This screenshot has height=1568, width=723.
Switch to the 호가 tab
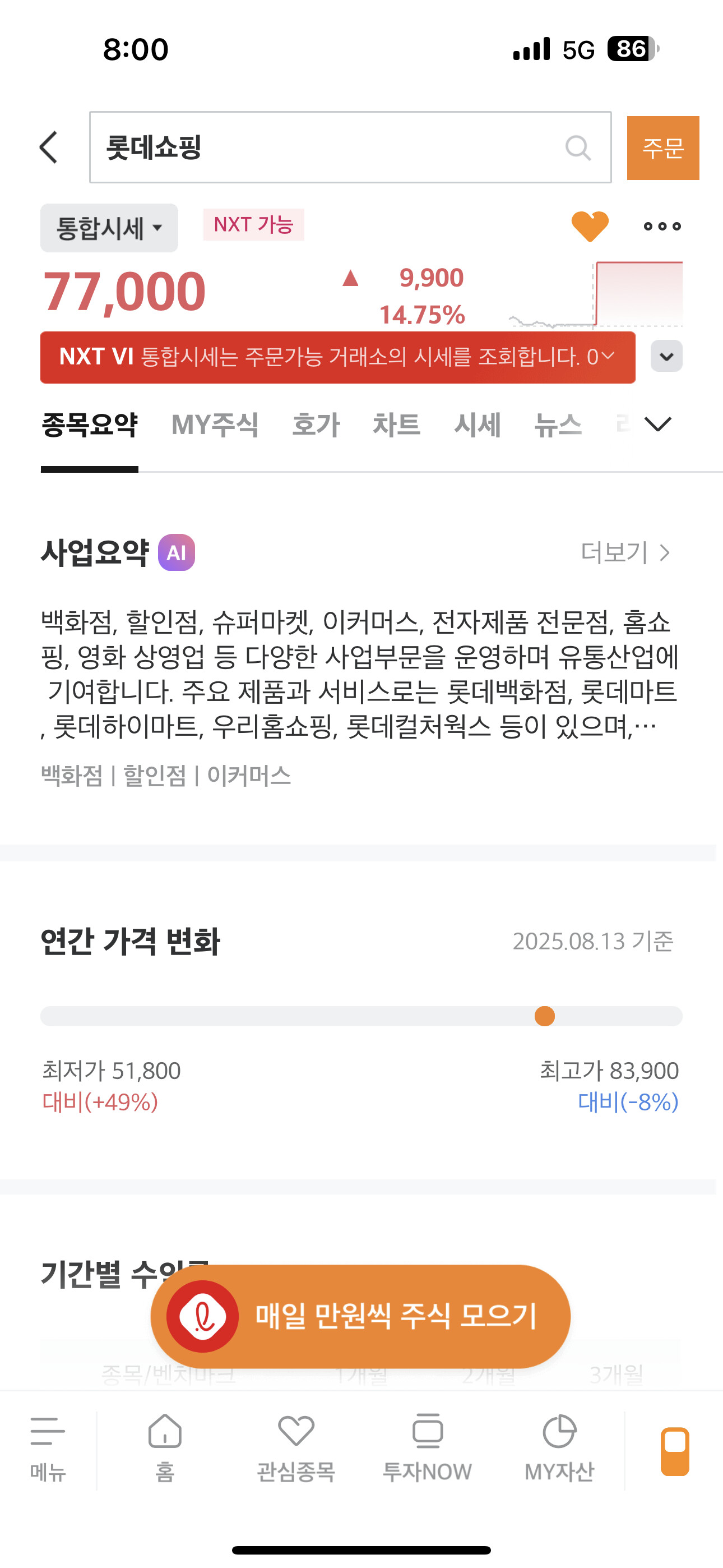316,425
